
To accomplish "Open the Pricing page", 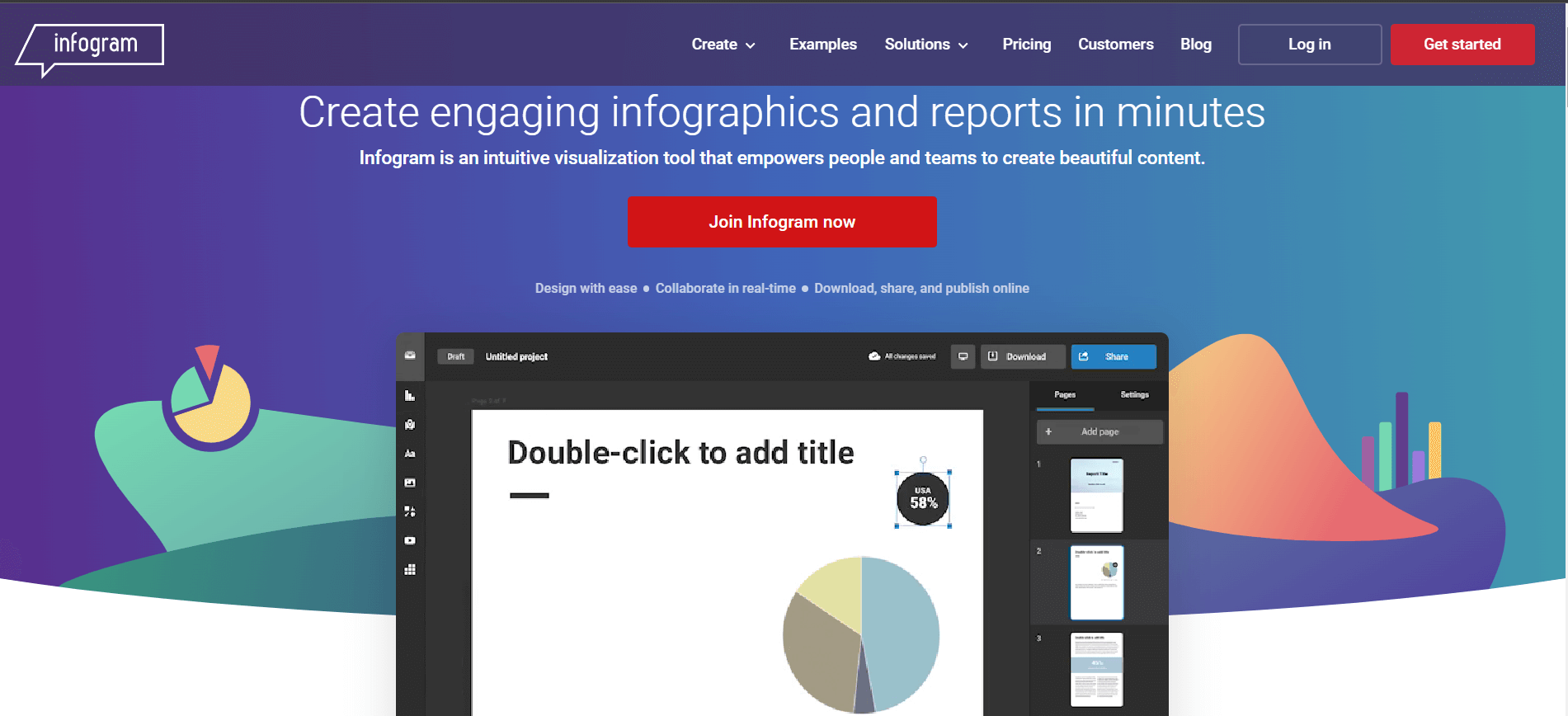I will pyautogui.click(x=1026, y=45).
